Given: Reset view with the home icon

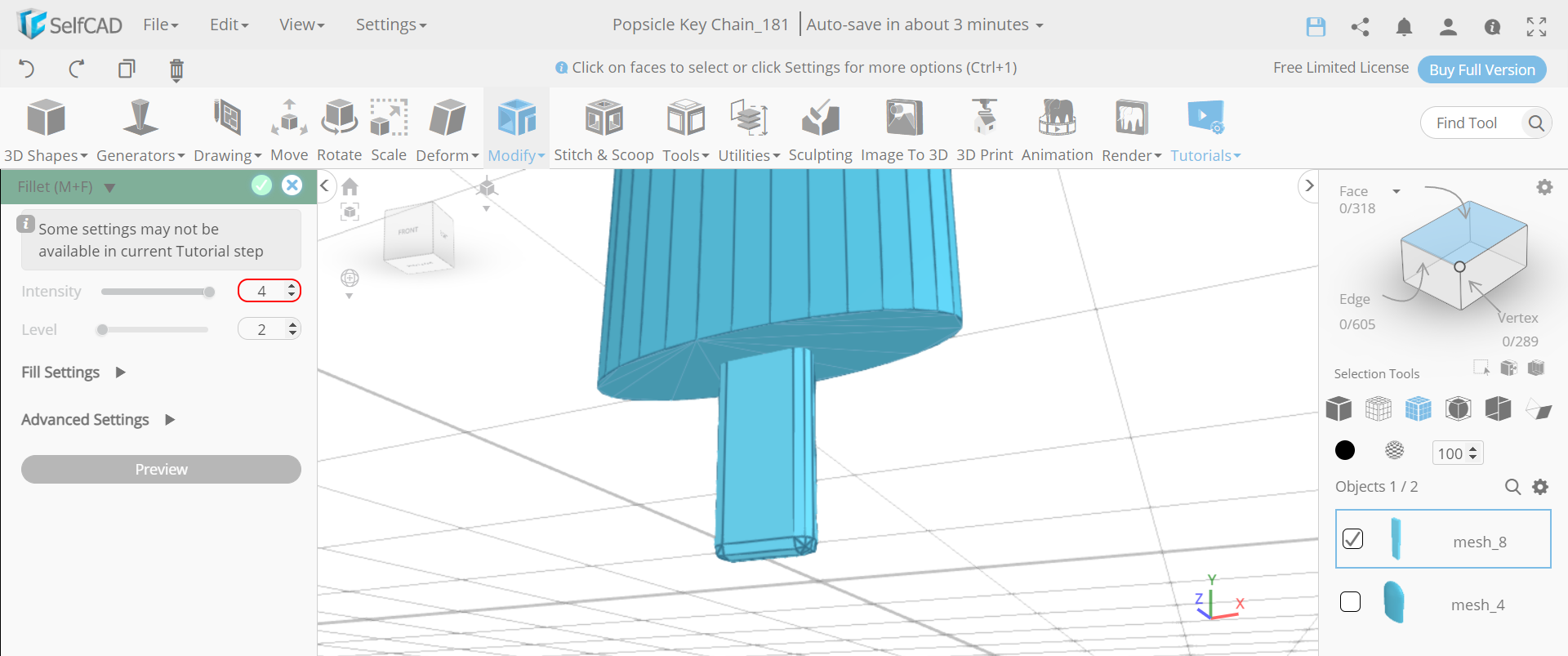Looking at the screenshot, I should point(350,187).
